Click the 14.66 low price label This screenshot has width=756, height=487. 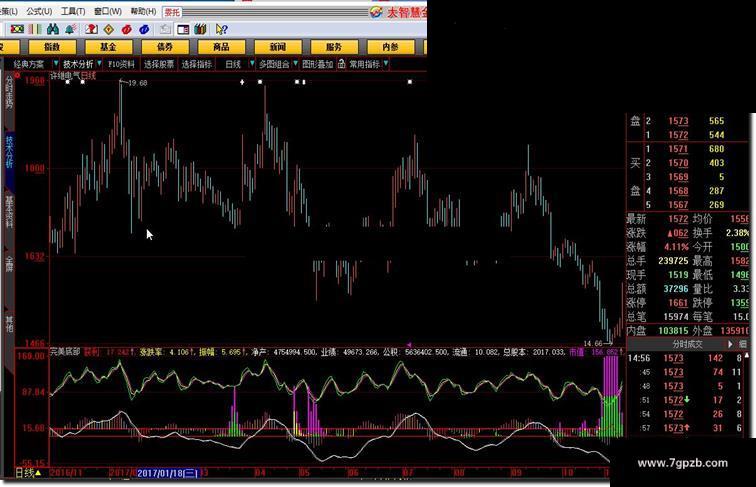pyautogui.click(x=593, y=343)
